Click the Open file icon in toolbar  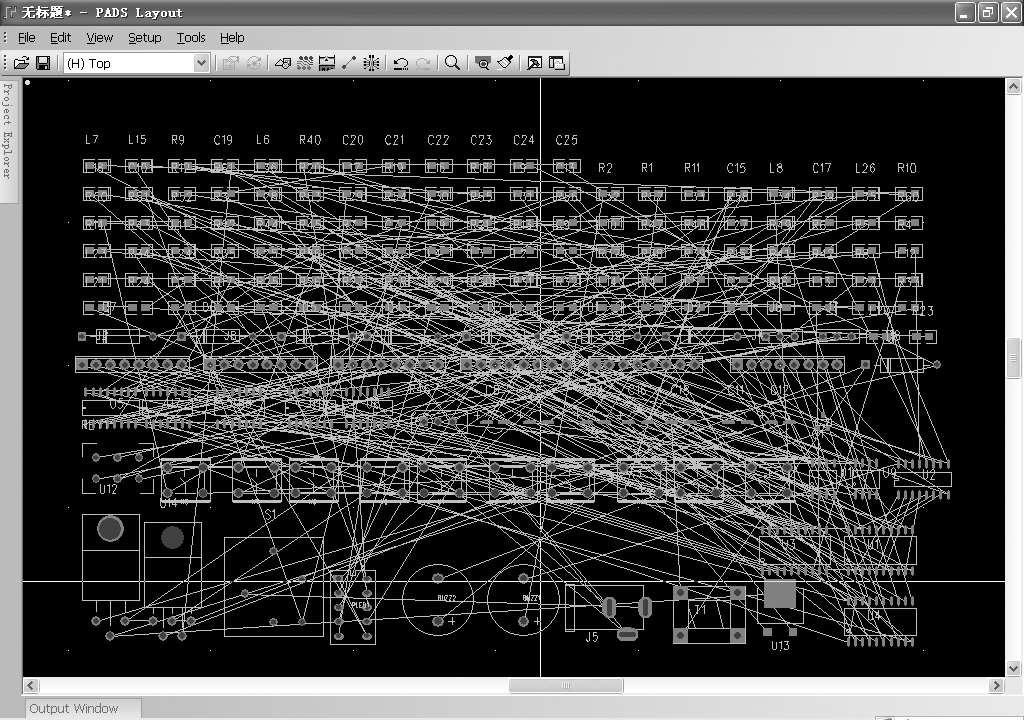point(21,63)
